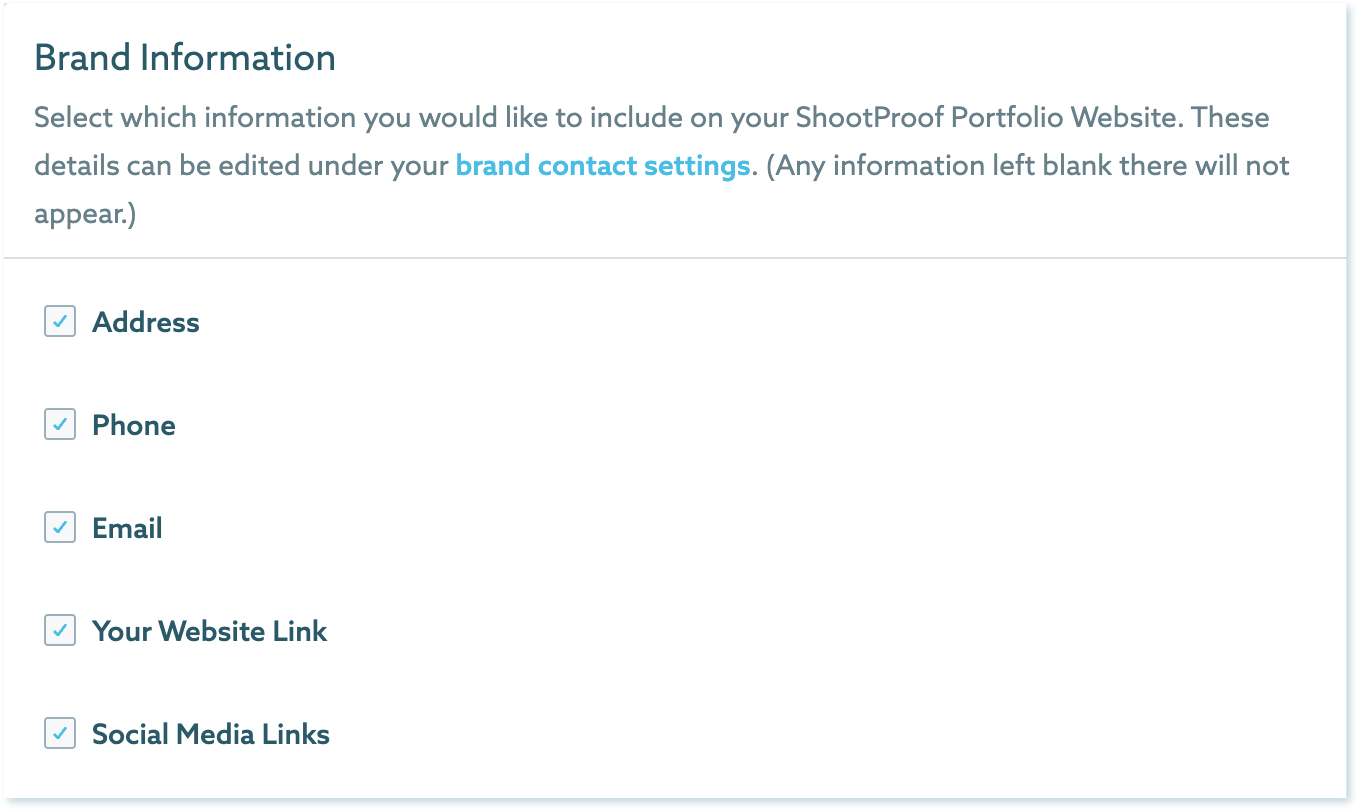
Task: Click the Email label text
Action: point(127,528)
